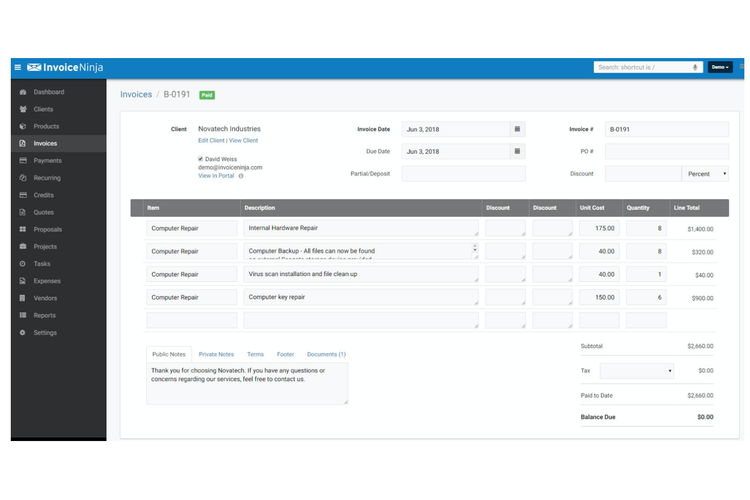
Task: Click the Tasks sidebar icon
Action: coord(22,264)
